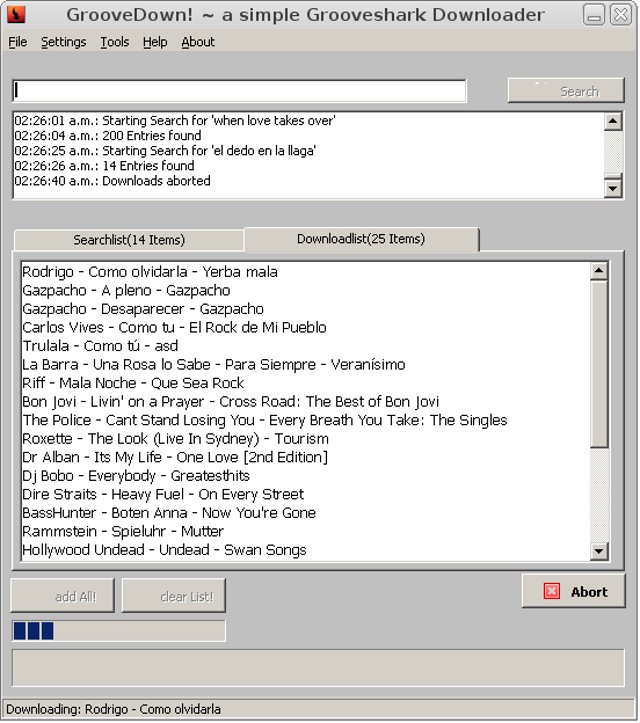The height and width of the screenshot is (723, 640).
Task: Click the GrooveDown flame app icon
Action: [x=17, y=14]
